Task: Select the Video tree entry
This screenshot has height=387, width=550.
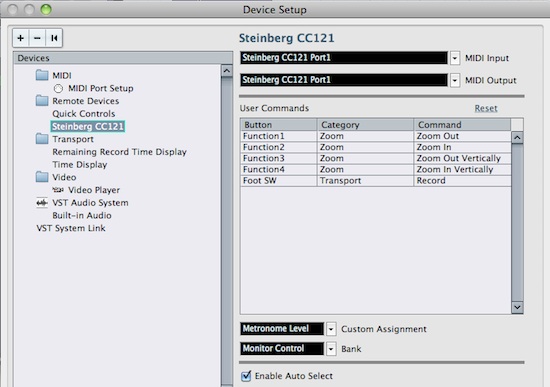Action: [x=64, y=177]
